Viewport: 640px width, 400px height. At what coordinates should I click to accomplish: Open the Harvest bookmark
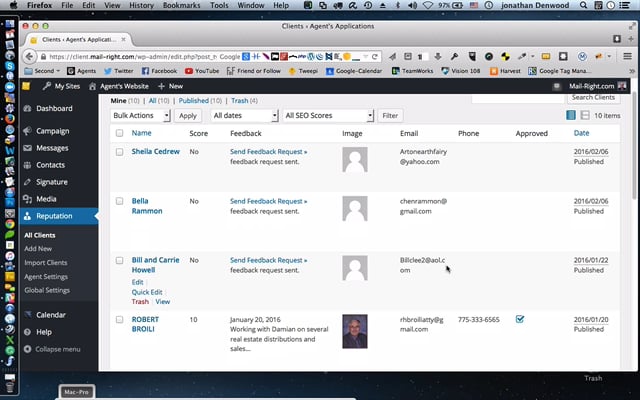[x=505, y=71]
